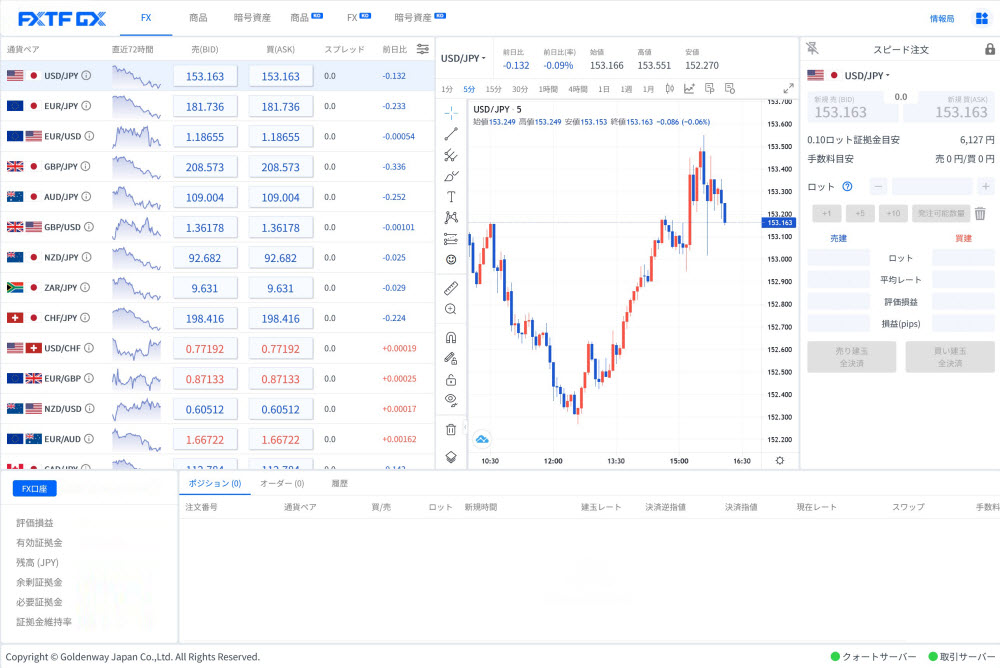Viewport: 1000px width, 668px height.
Task: Open the apps grid icon top right
Action: click(x=981, y=18)
